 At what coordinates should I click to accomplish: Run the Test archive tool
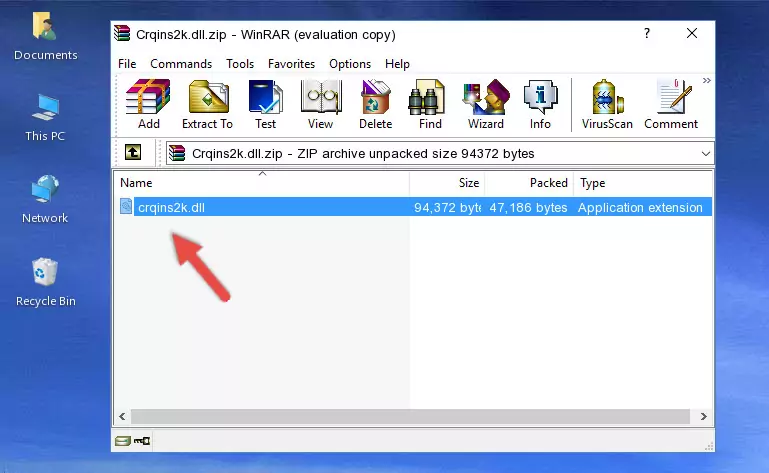[x=265, y=104]
